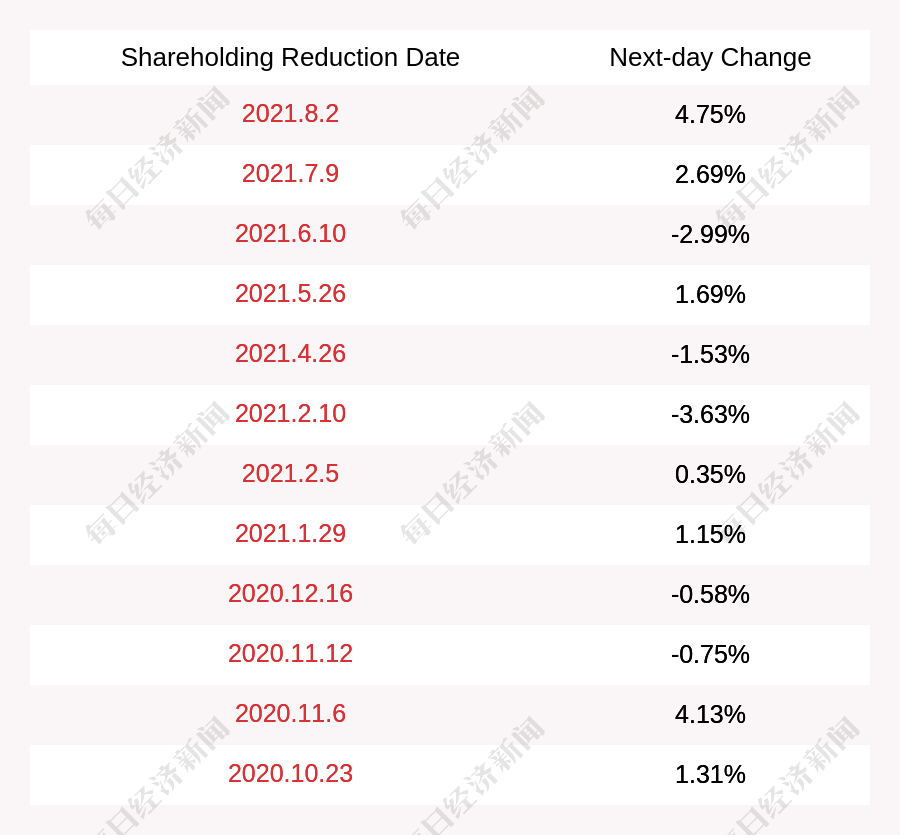Click the 2021.6.10 reduction date

coord(290,234)
